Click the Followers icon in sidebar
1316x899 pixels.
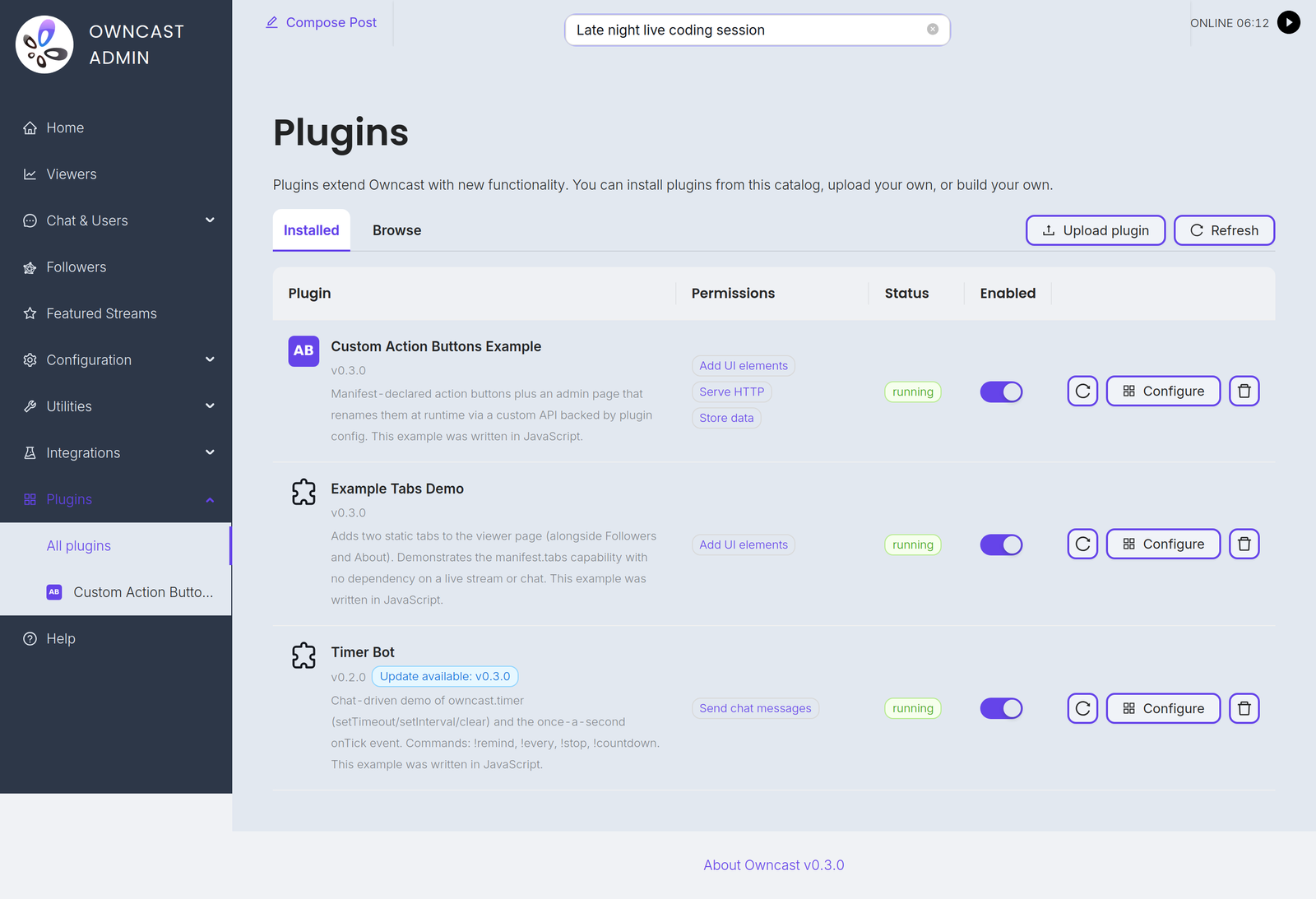click(x=30, y=267)
